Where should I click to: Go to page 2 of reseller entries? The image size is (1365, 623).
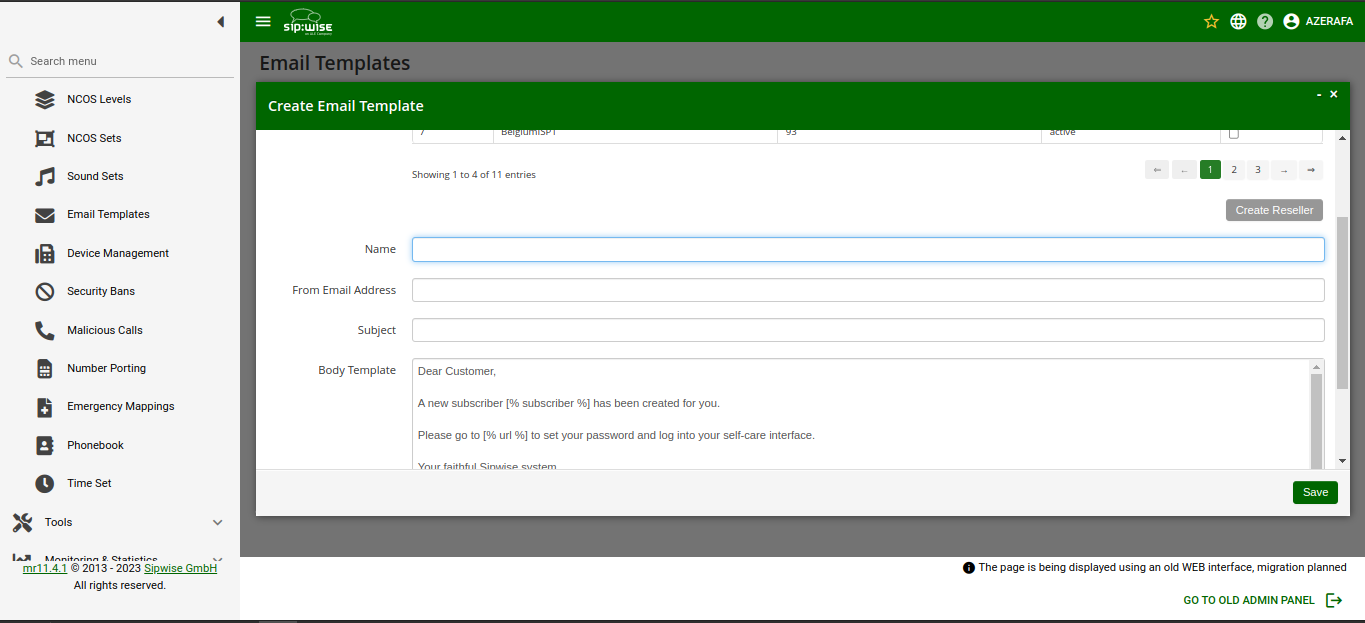click(1233, 169)
